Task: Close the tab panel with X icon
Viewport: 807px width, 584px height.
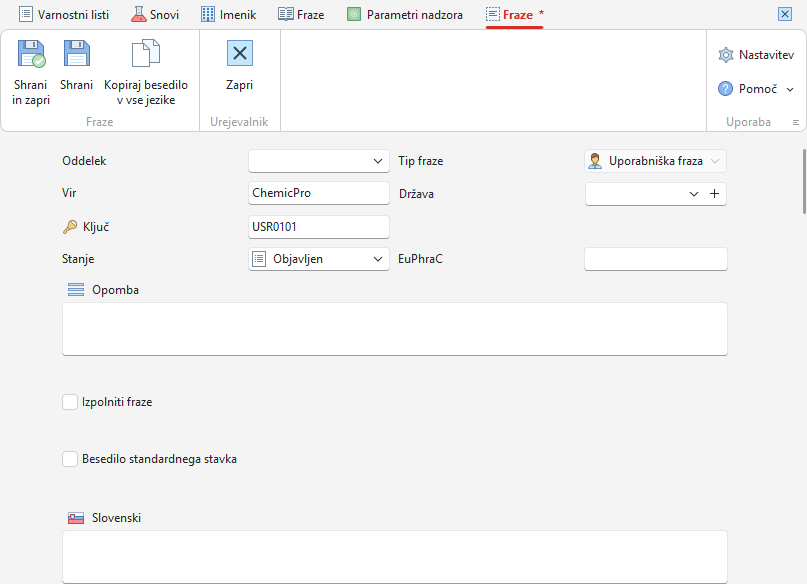Action: pyautogui.click(x=785, y=14)
